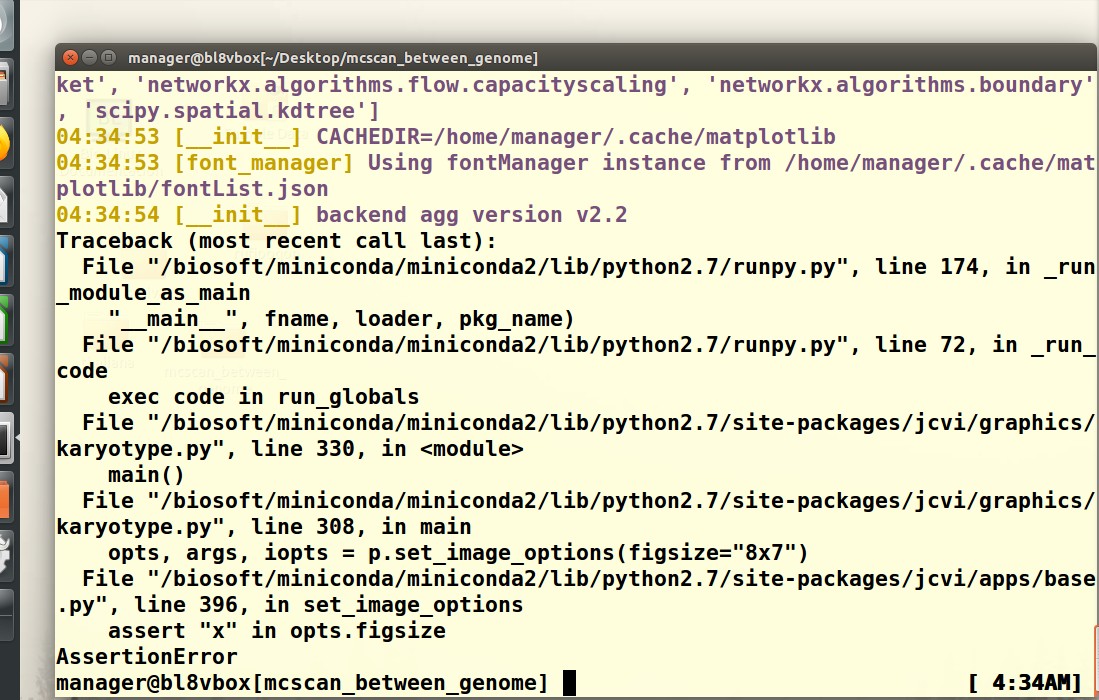Image resolution: width=1099 pixels, height=700 pixels.
Task: Open System Settings gear in launcher
Action: pos(4,555)
